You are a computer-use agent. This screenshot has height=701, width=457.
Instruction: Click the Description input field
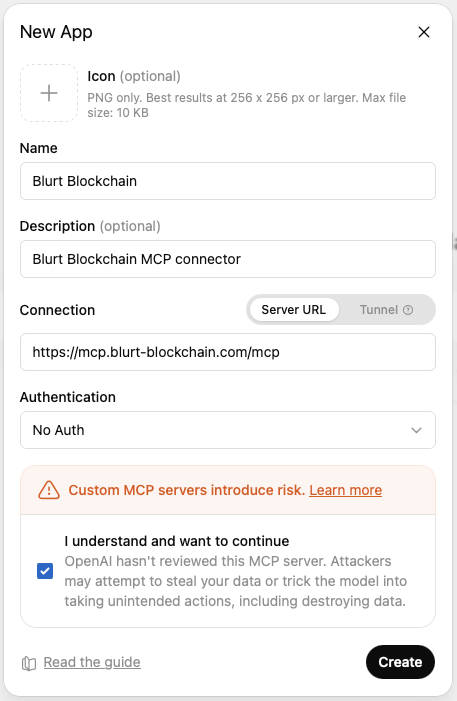click(228, 259)
